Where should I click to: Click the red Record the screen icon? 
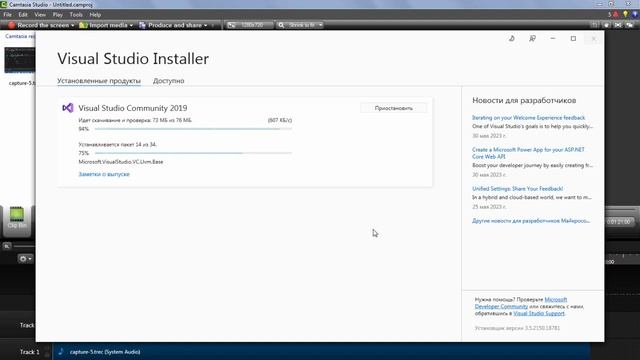pos(11,25)
